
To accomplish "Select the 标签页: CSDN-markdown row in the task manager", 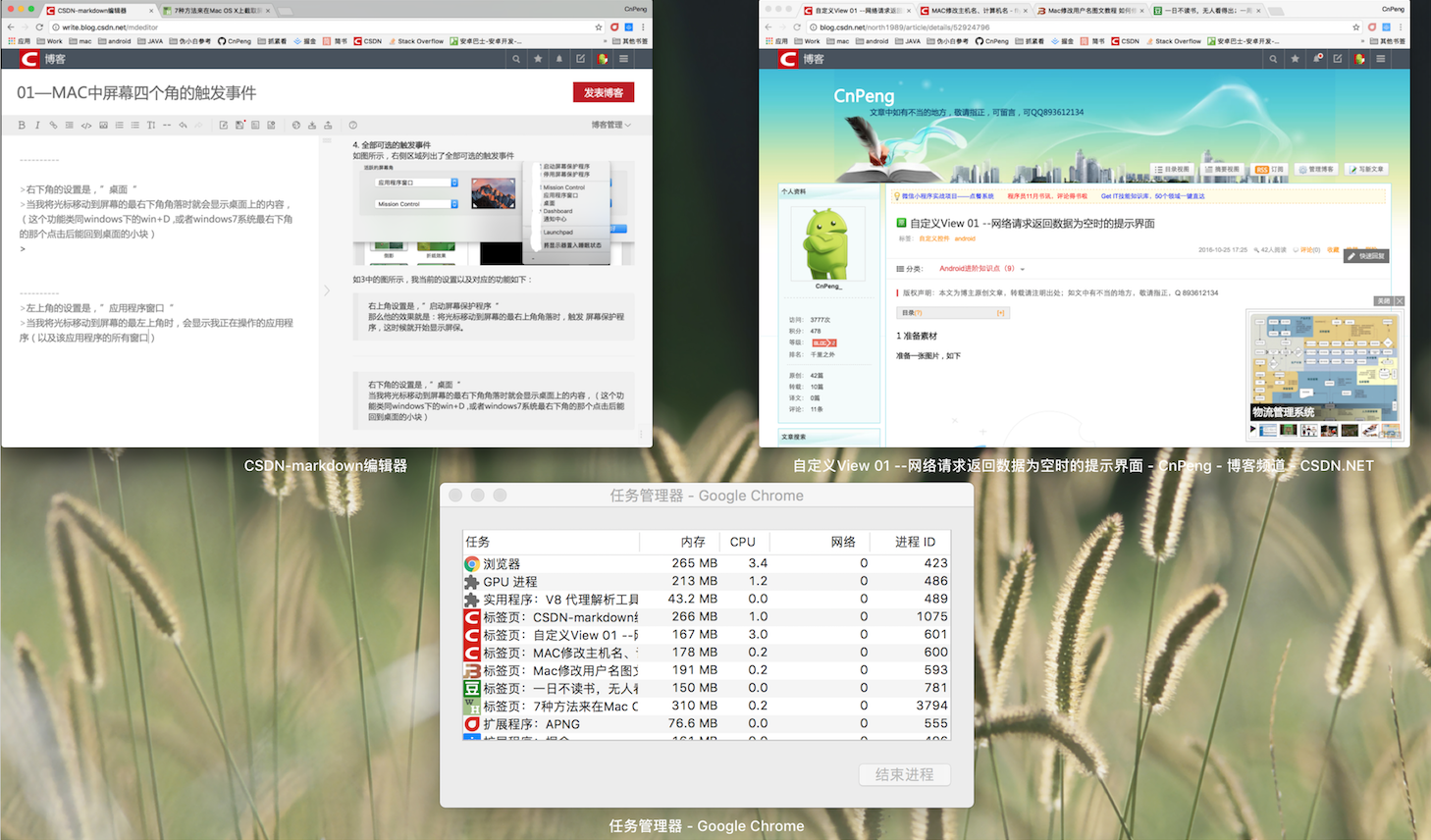I will (x=707, y=616).
